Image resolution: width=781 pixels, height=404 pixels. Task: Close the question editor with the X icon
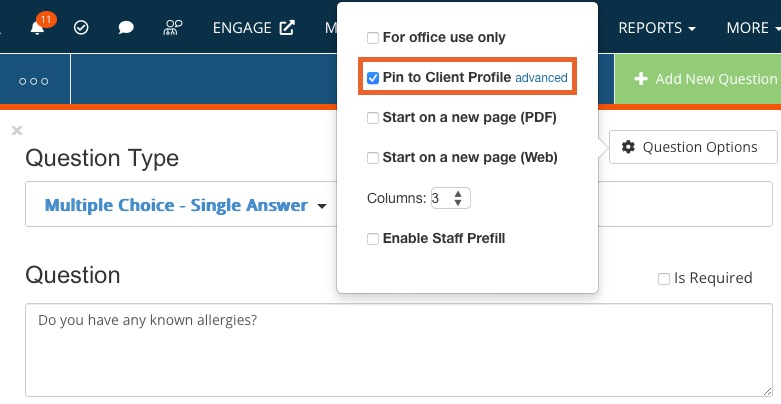coord(17,131)
